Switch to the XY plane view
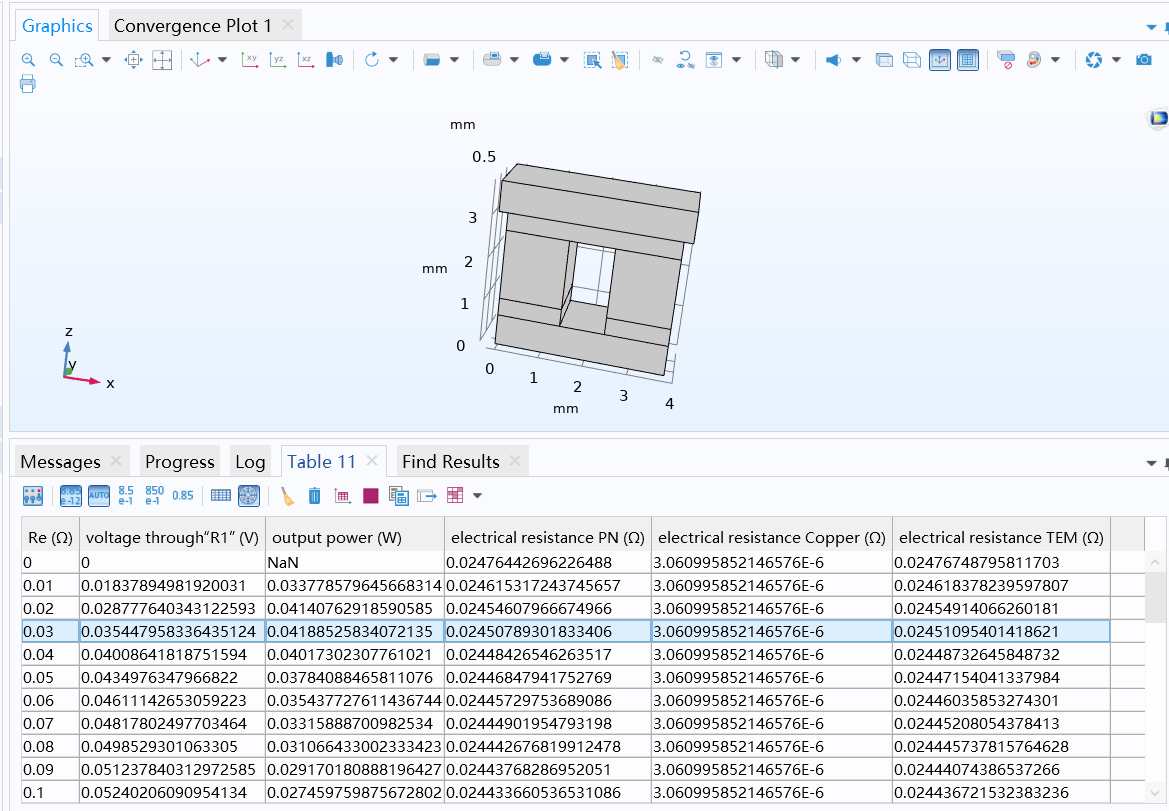Viewport: 1169px width, 811px height. tap(250, 60)
